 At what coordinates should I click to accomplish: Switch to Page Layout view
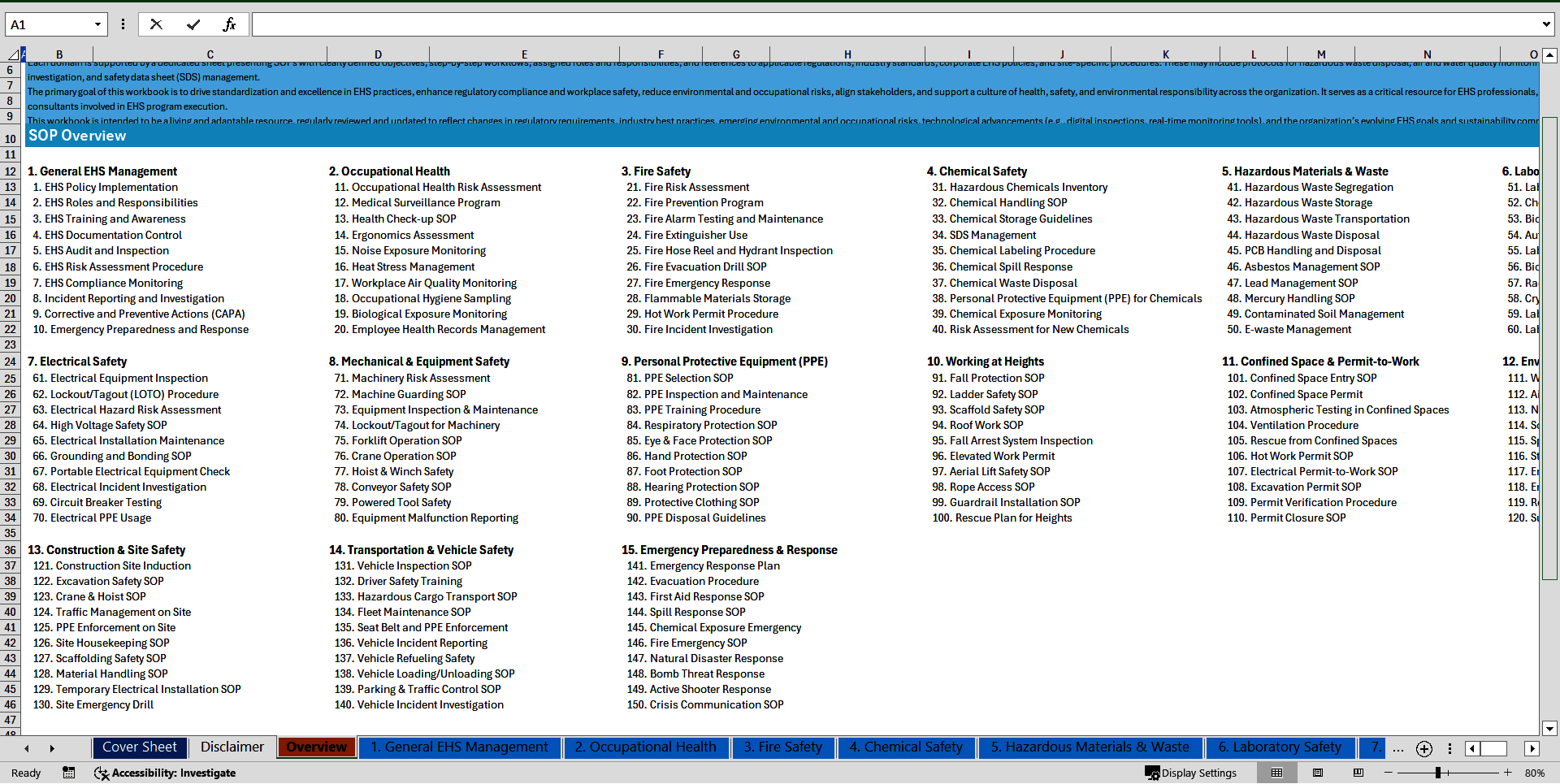1318,773
